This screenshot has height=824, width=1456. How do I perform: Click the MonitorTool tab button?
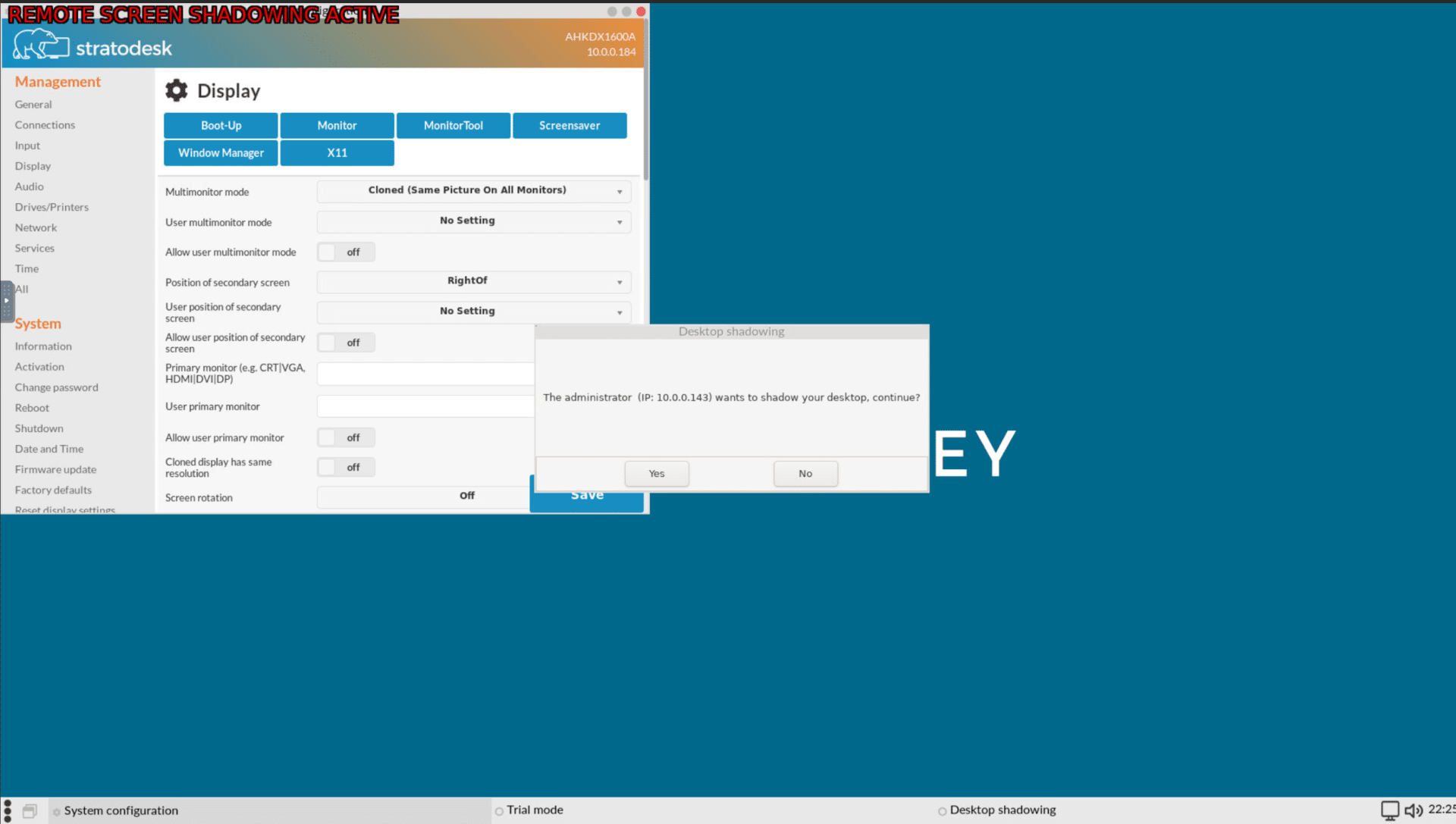(x=454, y=125)
